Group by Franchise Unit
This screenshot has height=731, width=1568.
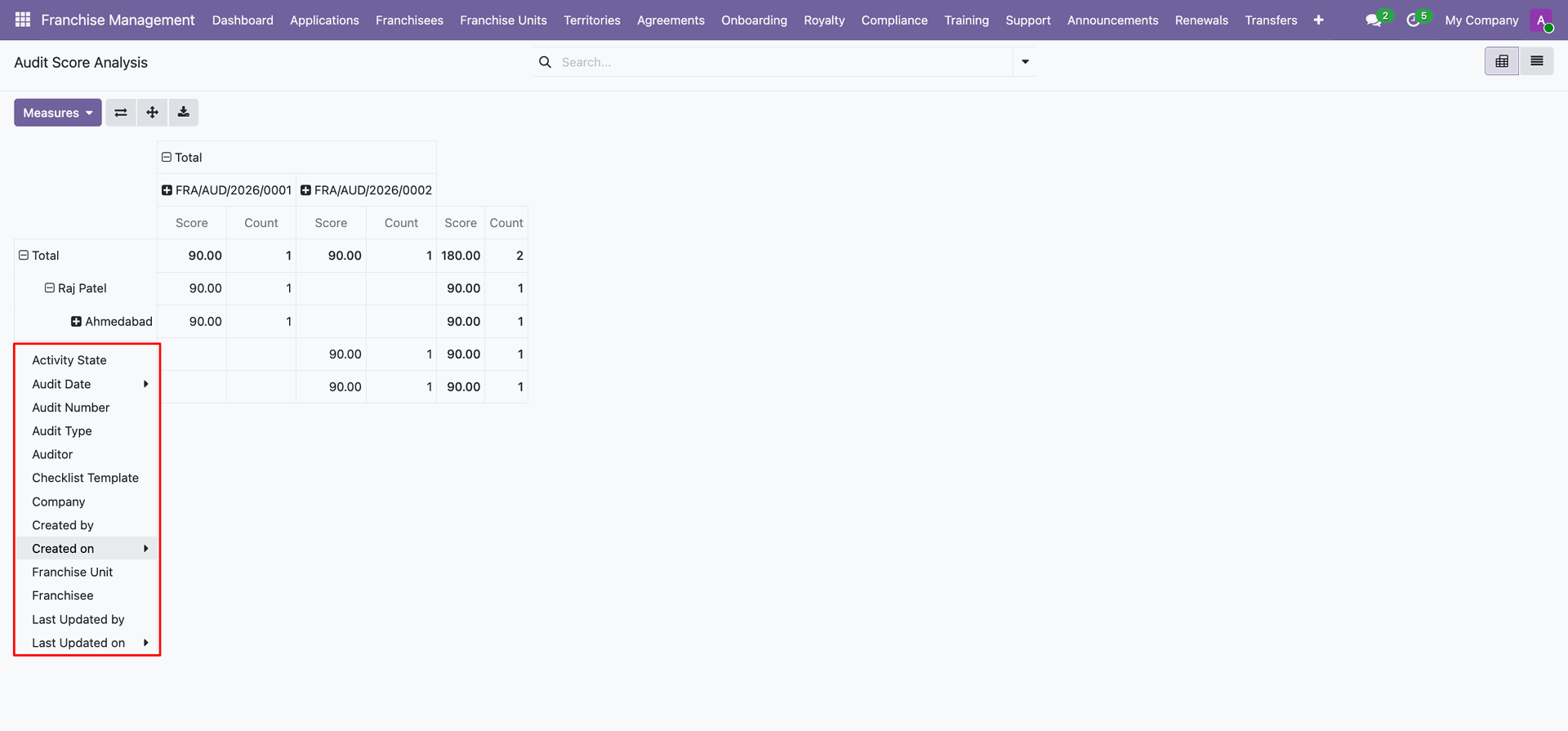87,573
